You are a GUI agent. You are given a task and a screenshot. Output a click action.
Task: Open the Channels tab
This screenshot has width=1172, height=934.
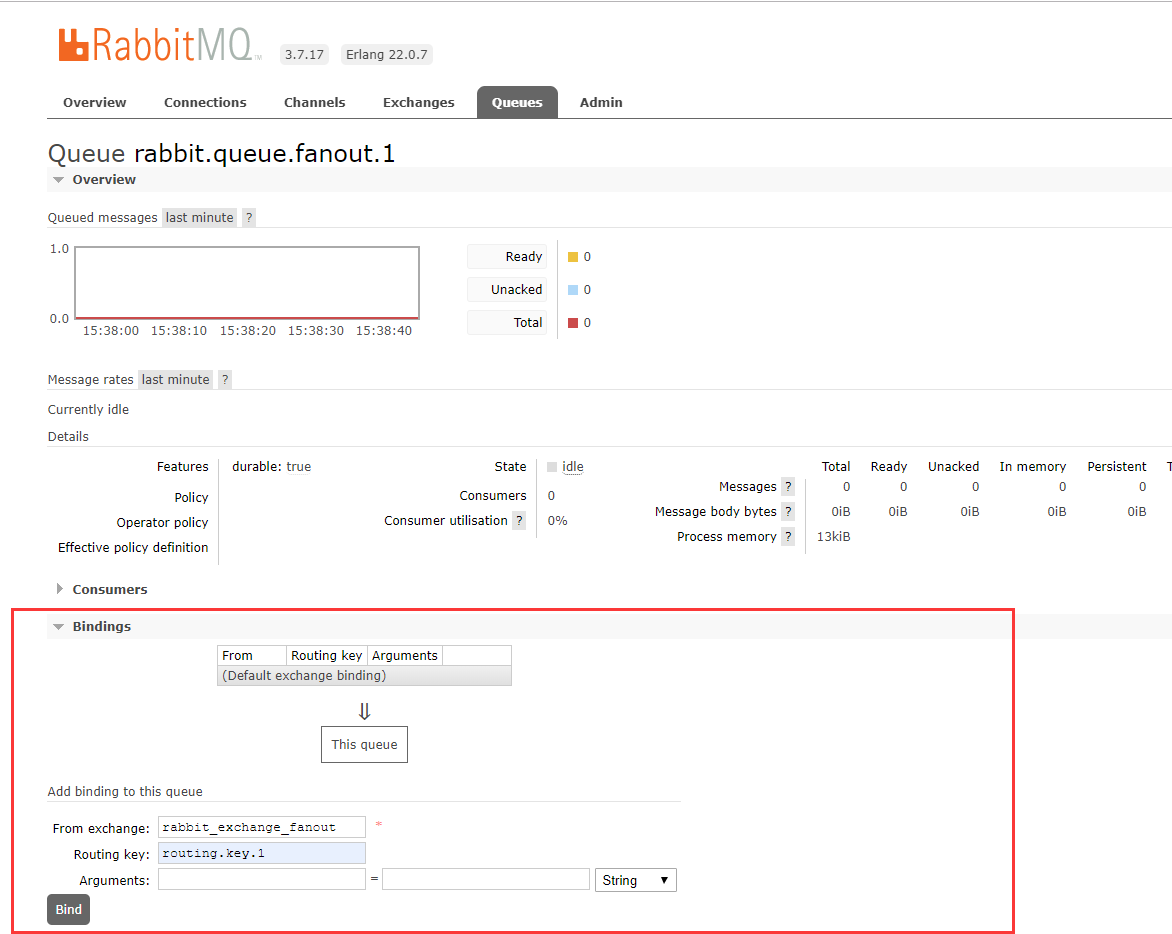click(315, 102)
